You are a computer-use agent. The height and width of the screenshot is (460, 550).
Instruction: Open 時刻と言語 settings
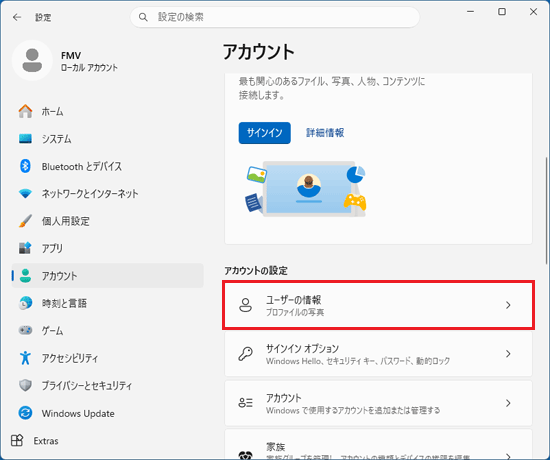point(107,303)
